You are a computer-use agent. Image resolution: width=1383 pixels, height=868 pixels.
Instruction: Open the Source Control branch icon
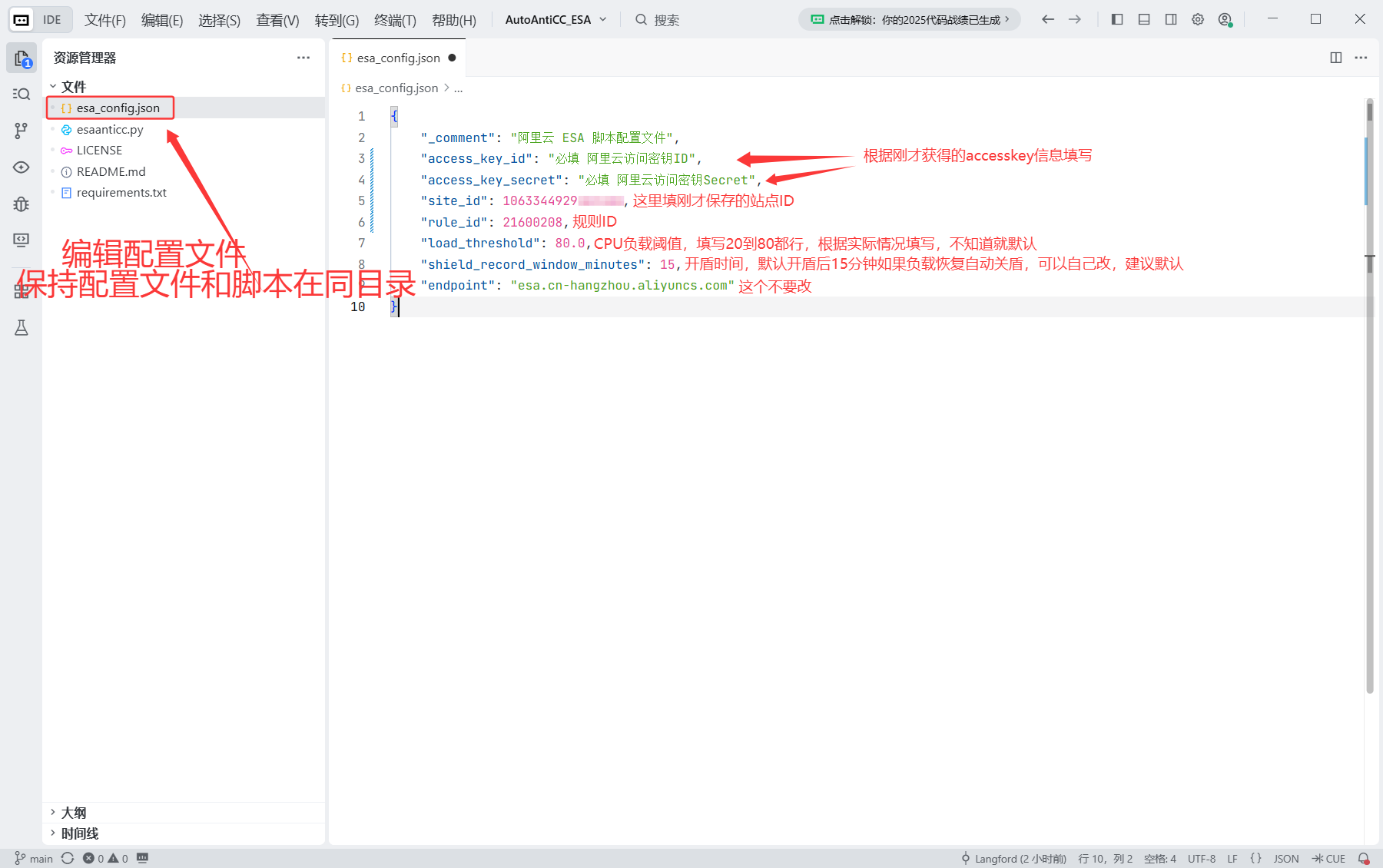coord(22,131)
